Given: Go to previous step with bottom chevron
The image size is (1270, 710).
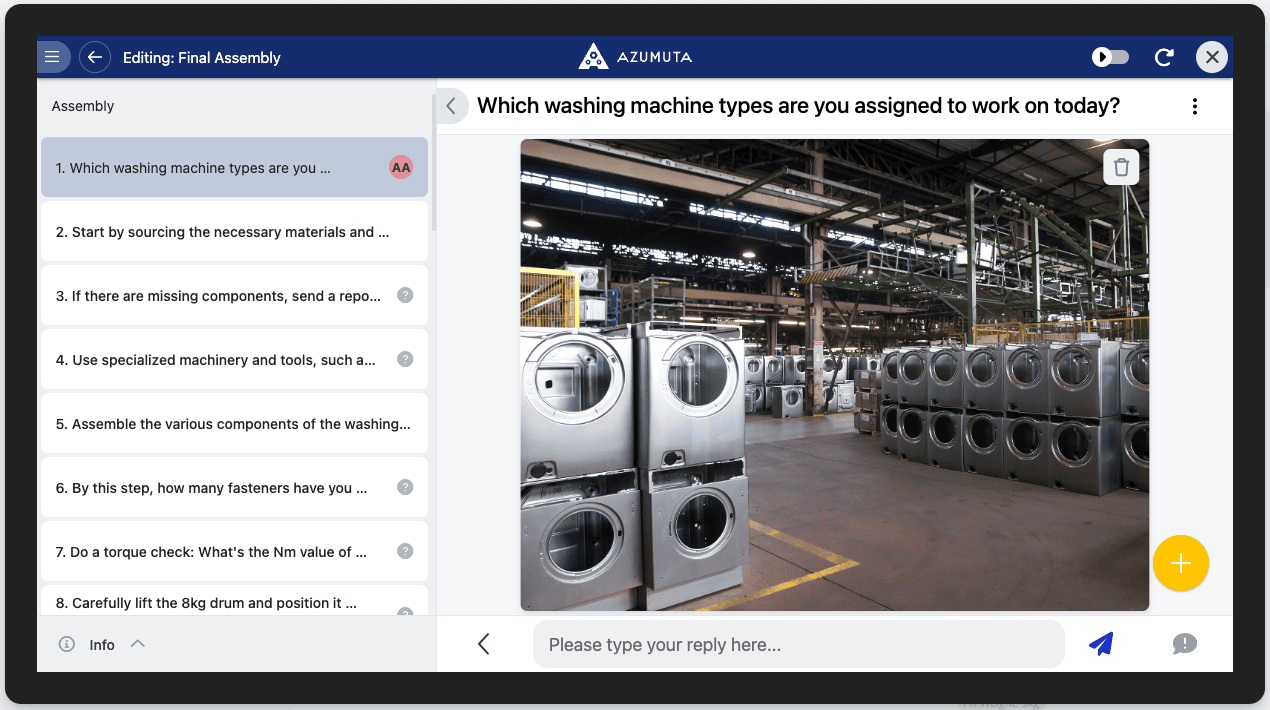Looking at the screenshot, I should pos(484,644).
